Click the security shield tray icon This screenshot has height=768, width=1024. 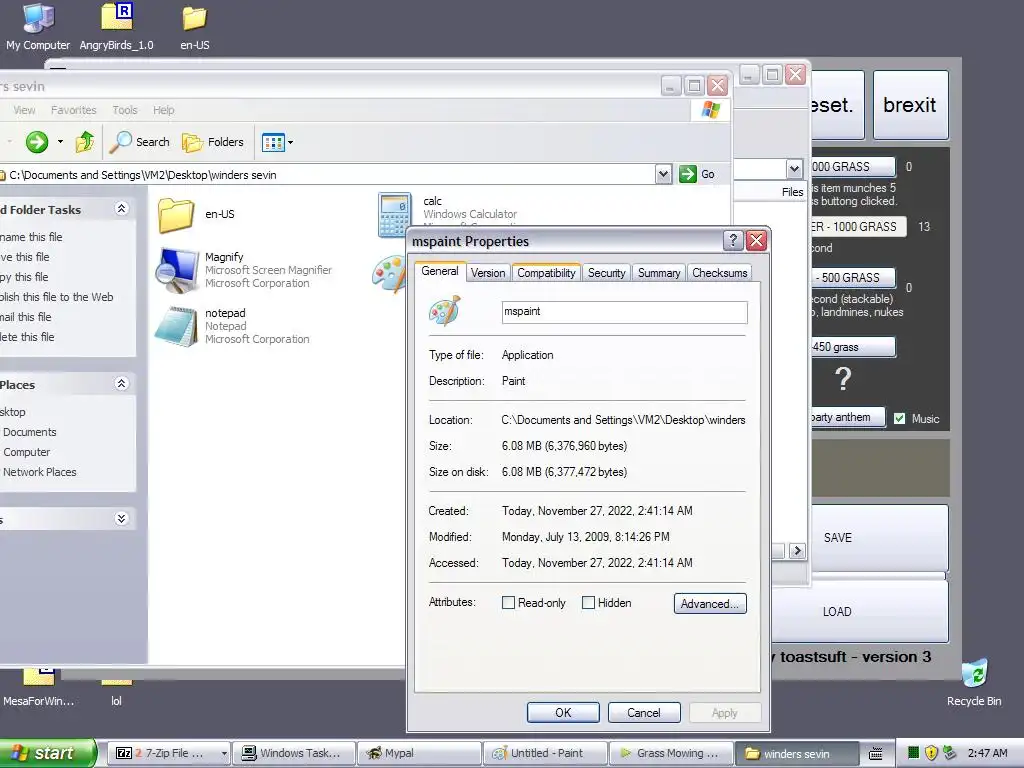pyautogui.click(x=931, y=753)
